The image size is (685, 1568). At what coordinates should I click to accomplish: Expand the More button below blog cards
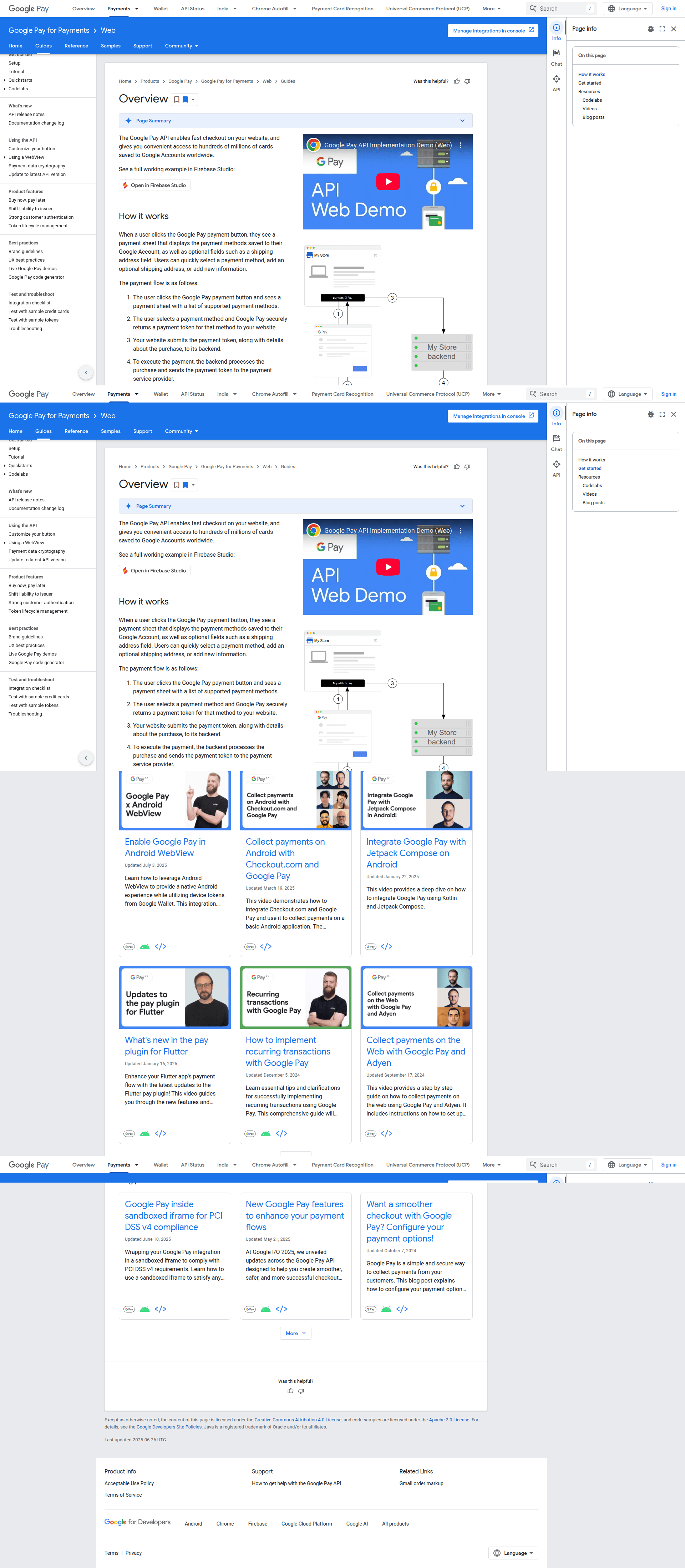[296, 1333]
